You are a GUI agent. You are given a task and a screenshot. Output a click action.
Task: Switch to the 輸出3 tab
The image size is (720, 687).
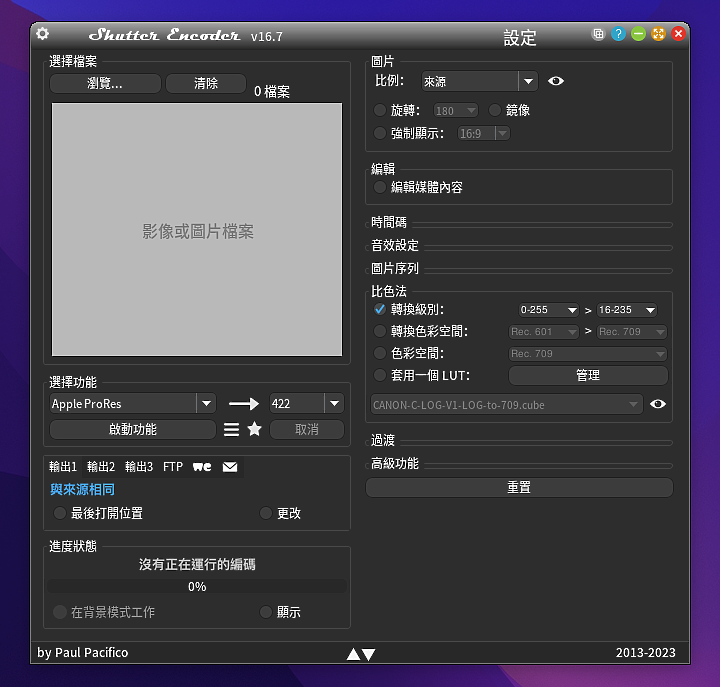point(139,467)
